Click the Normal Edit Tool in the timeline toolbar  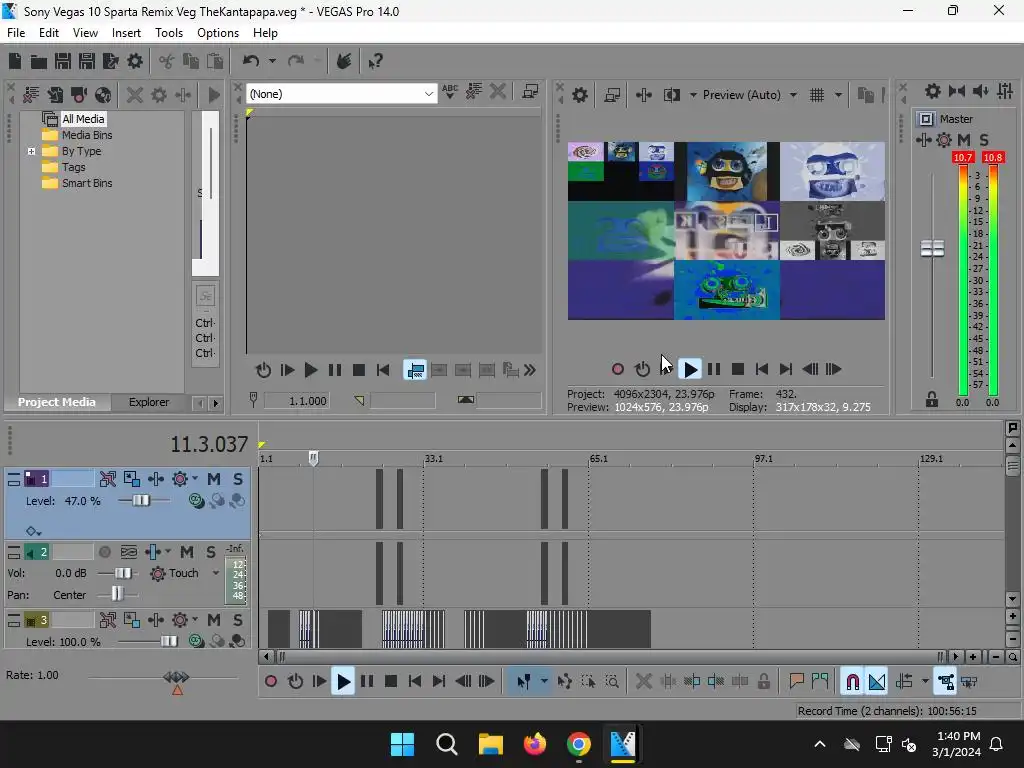pos(524,682)
